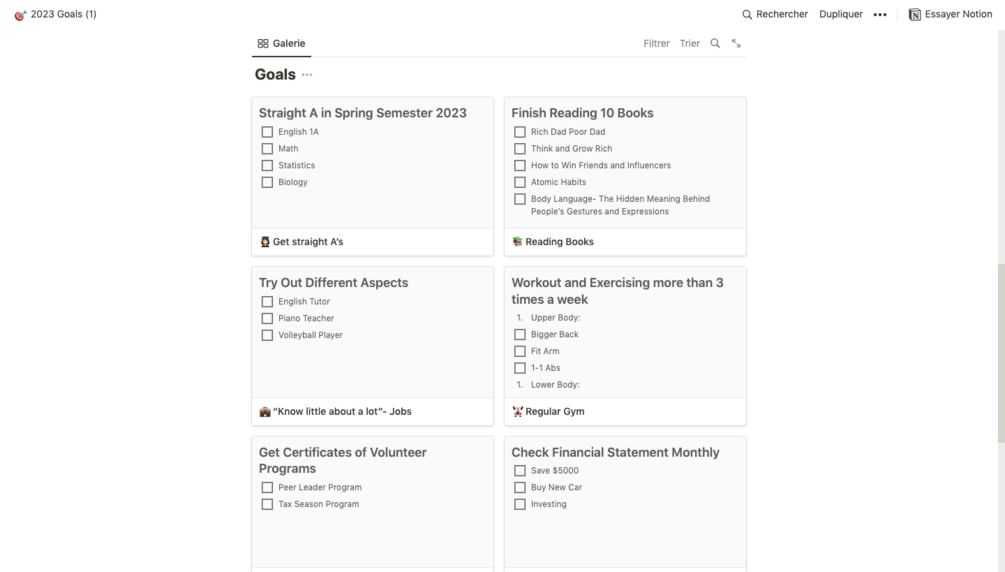
Task: Click the Reading Books emoji icon
Action: (x=517, y=242)
